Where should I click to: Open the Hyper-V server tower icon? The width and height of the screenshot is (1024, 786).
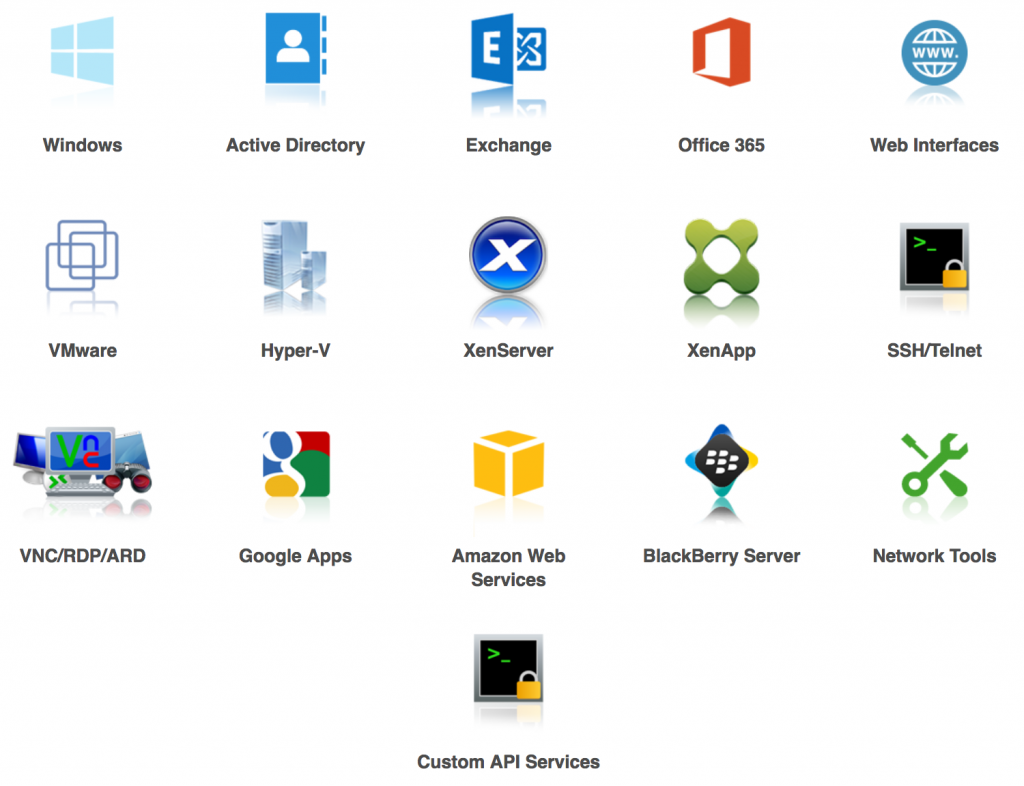[295, 255]
